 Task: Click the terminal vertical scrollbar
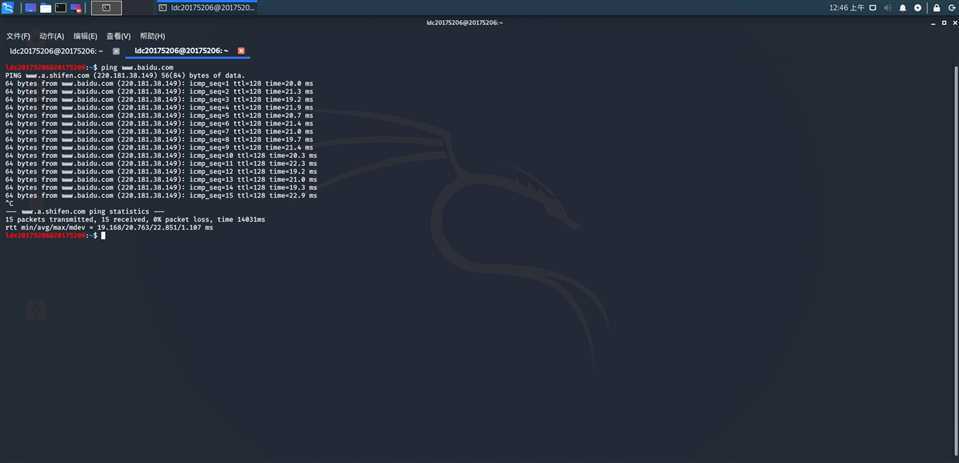(x=956, y=260)
